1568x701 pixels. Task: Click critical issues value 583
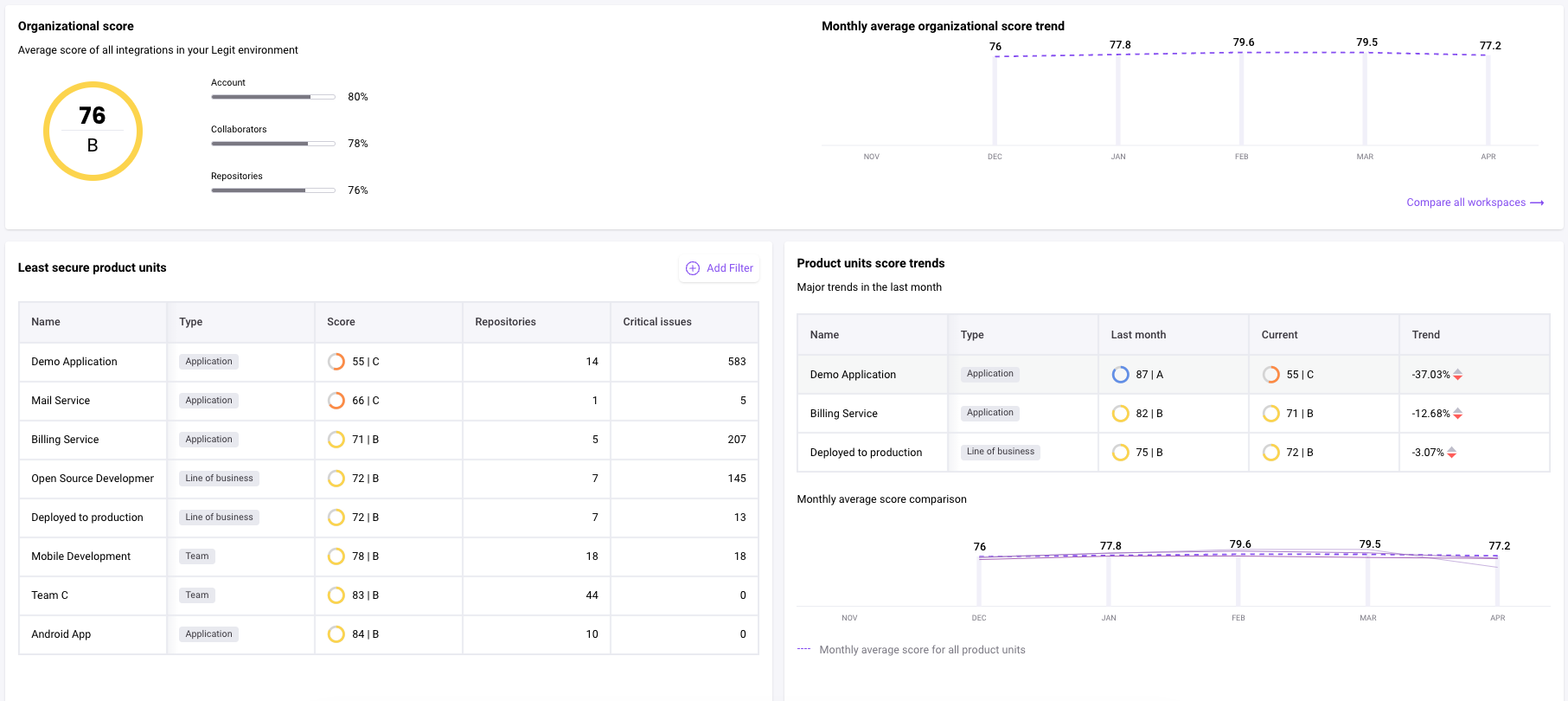(x=737, y=362)
